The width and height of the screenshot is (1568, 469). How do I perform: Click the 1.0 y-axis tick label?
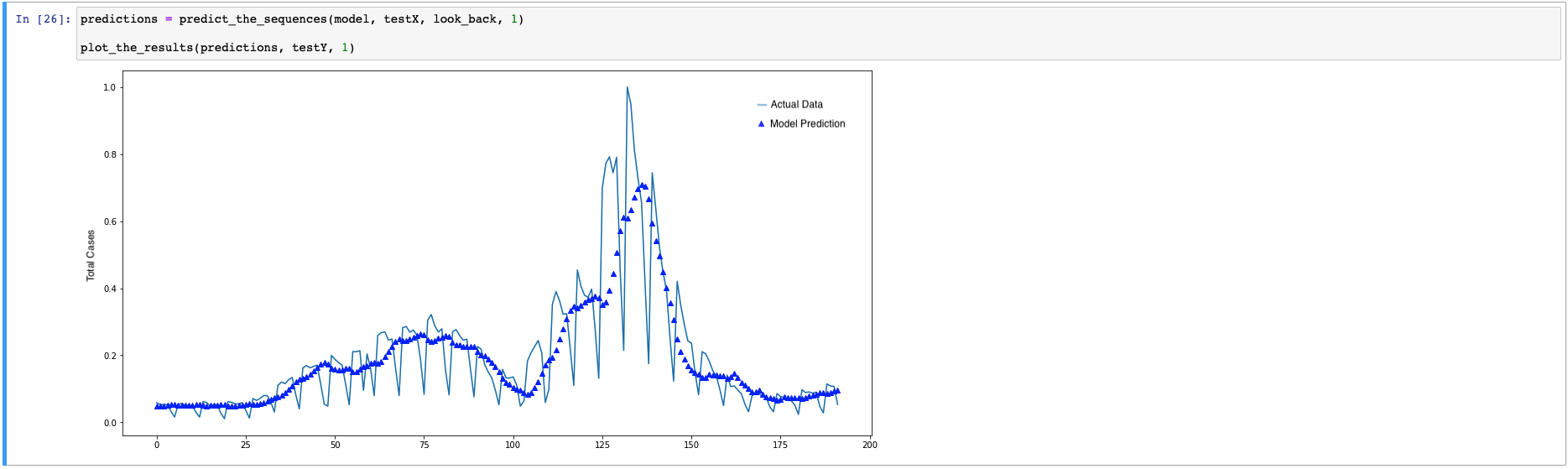tap(109, 87)
